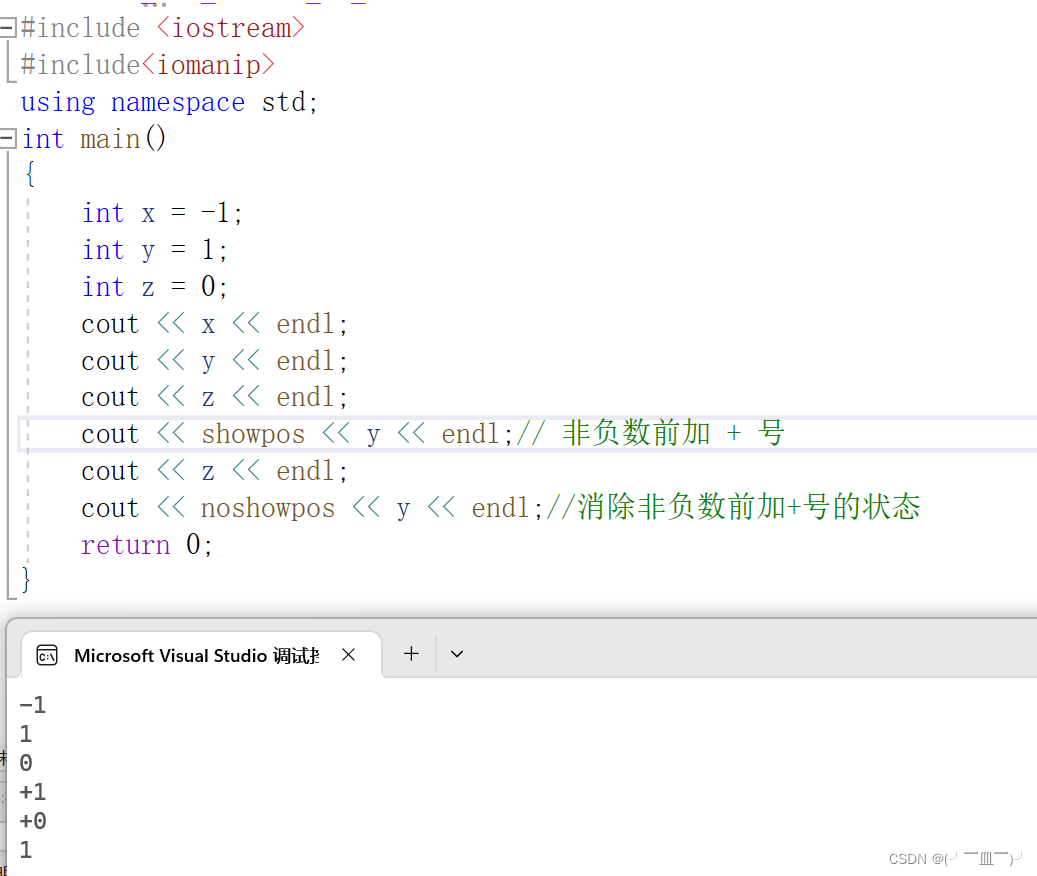This screenshot has height=876, width=1037.
Task: Click the command prompt icon on the terminal tab
Action: click(x=47, y=655)
